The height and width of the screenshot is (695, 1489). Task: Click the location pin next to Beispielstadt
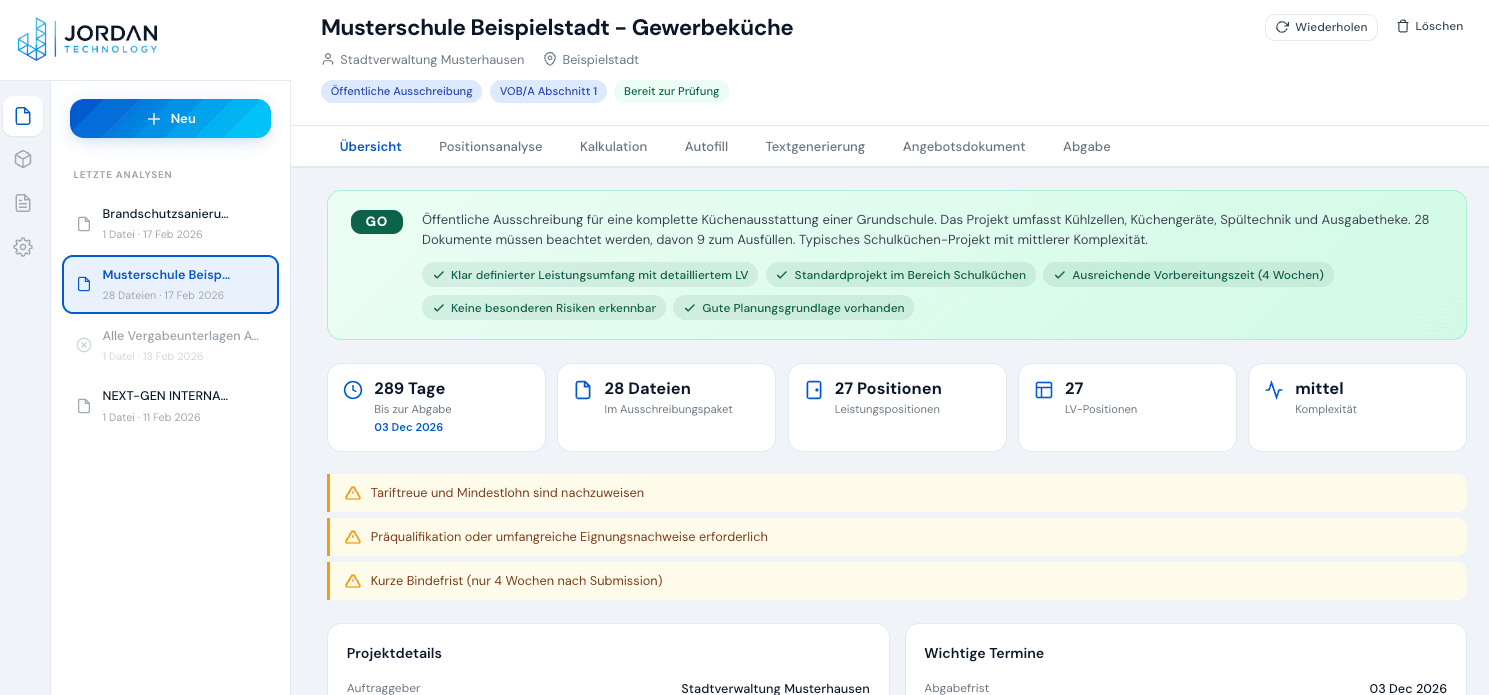click(x=549, y=59)
